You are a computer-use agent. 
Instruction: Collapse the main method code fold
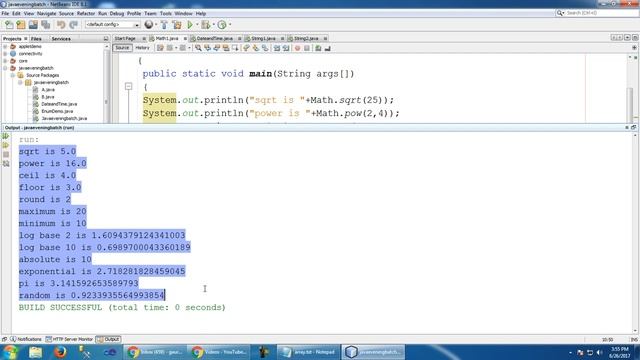(129, 87)
